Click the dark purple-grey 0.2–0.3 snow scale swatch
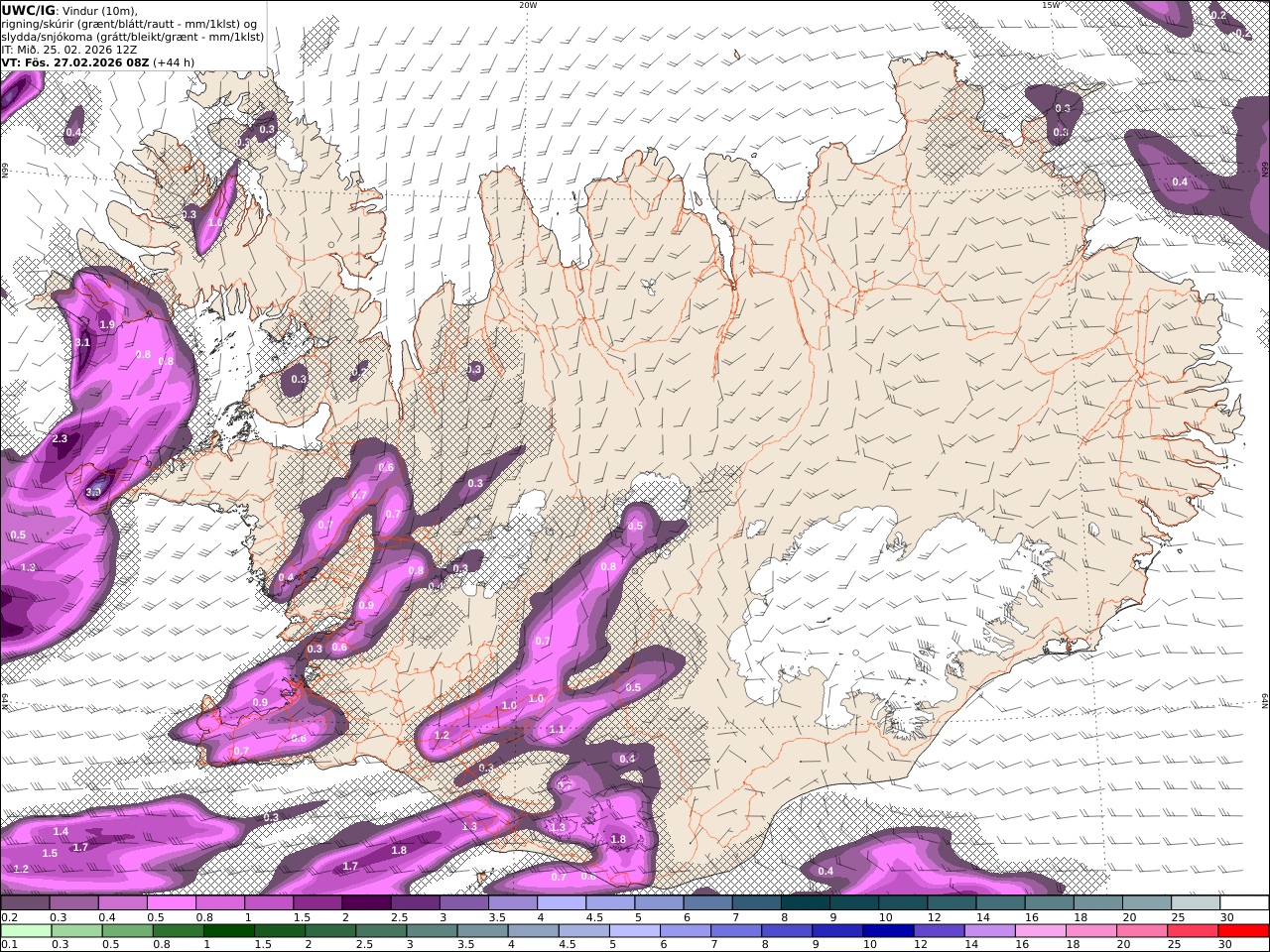 pos(25,903)
